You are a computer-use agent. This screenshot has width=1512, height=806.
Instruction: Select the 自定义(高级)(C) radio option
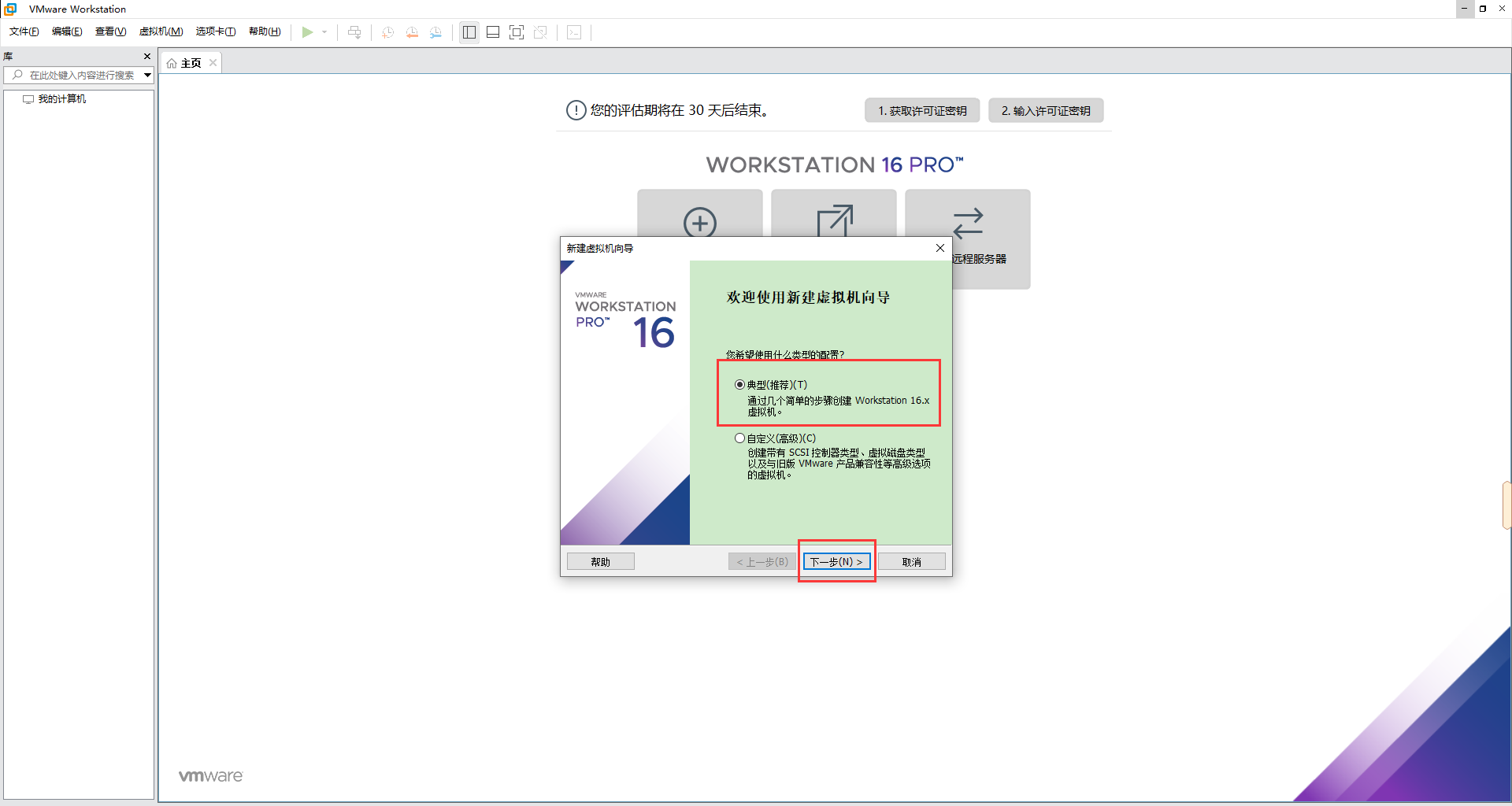point(739,438)
